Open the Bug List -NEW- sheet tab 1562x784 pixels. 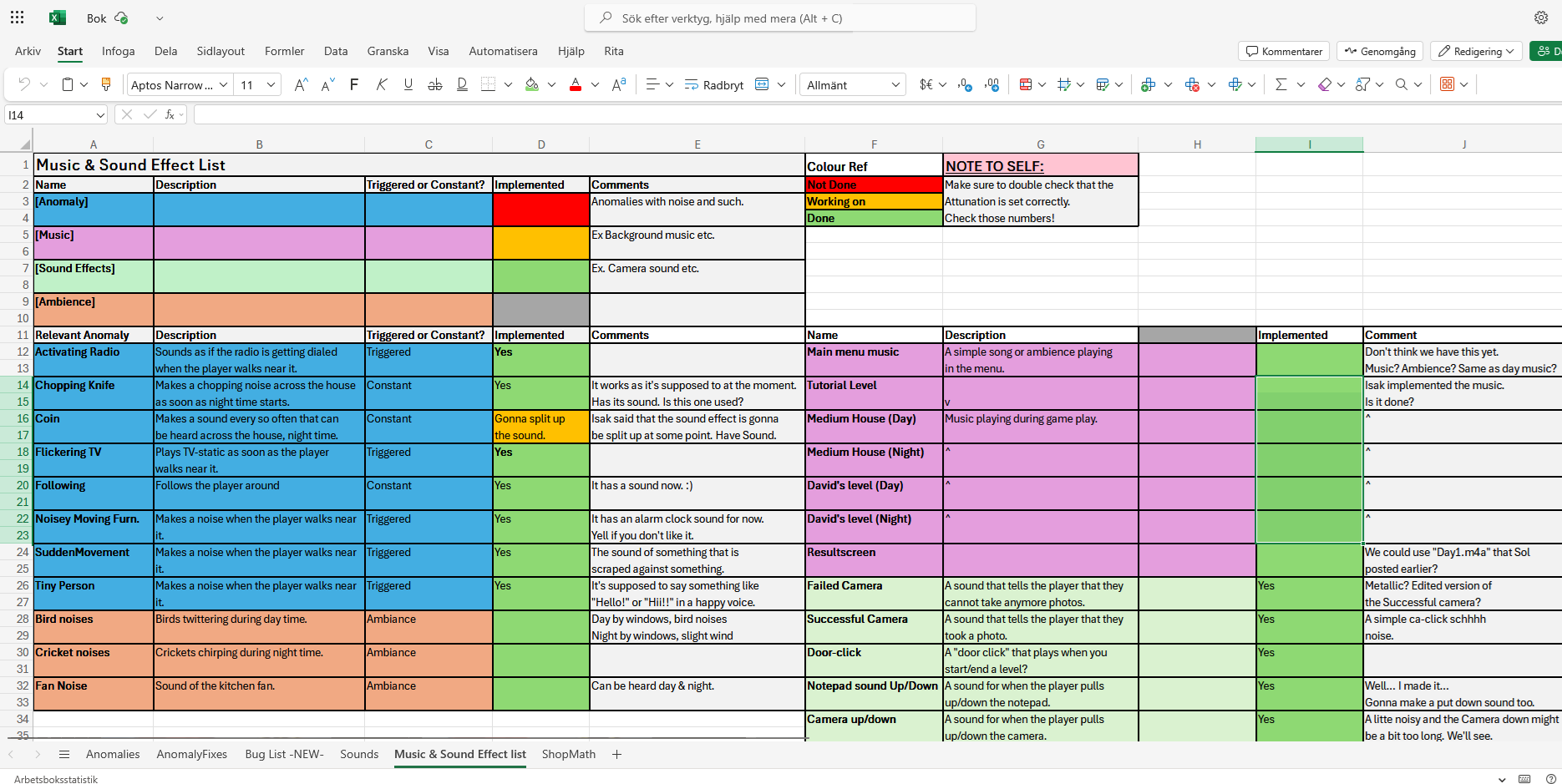point(284,754)
